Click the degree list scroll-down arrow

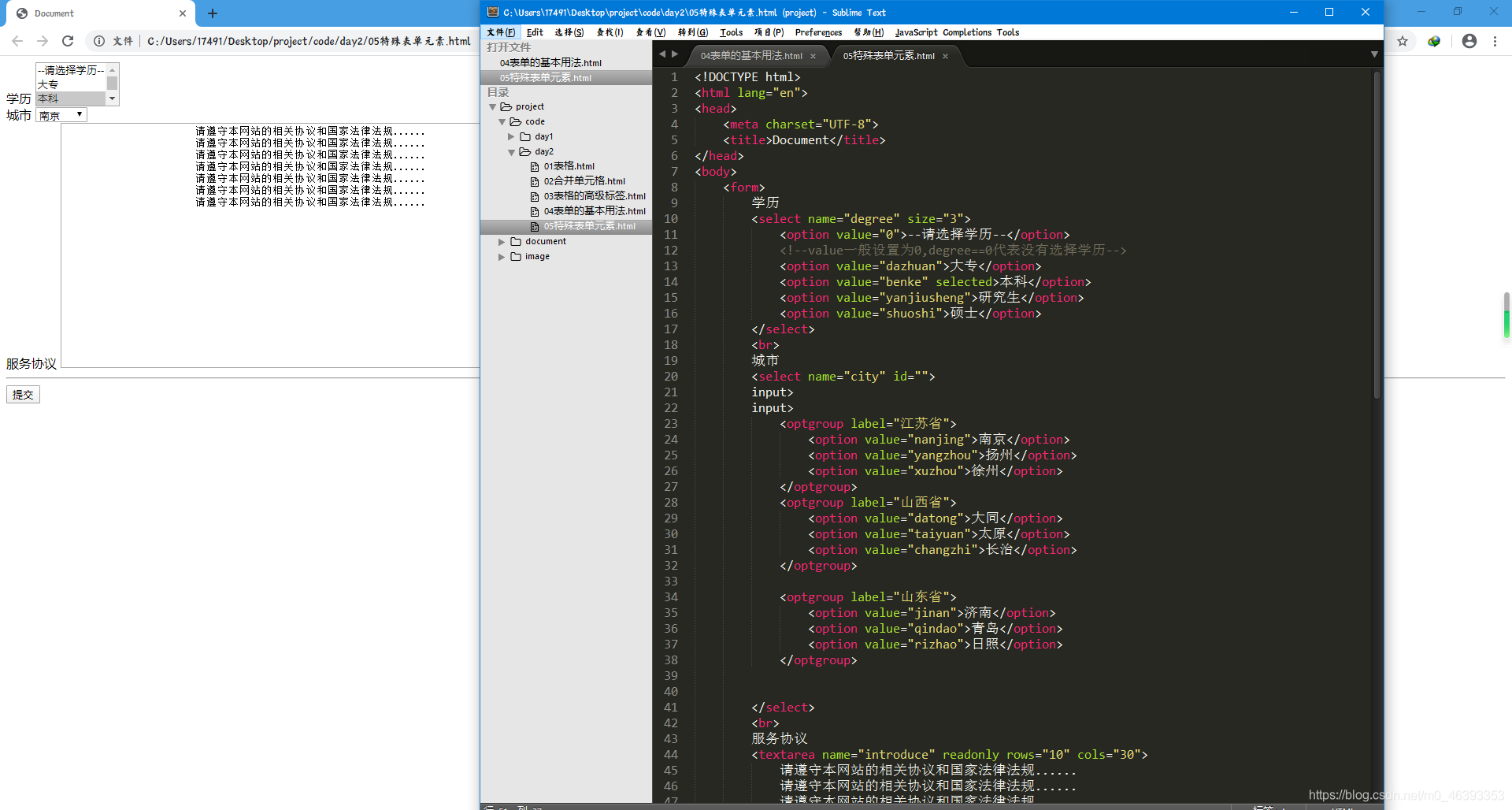click(112, 98)
